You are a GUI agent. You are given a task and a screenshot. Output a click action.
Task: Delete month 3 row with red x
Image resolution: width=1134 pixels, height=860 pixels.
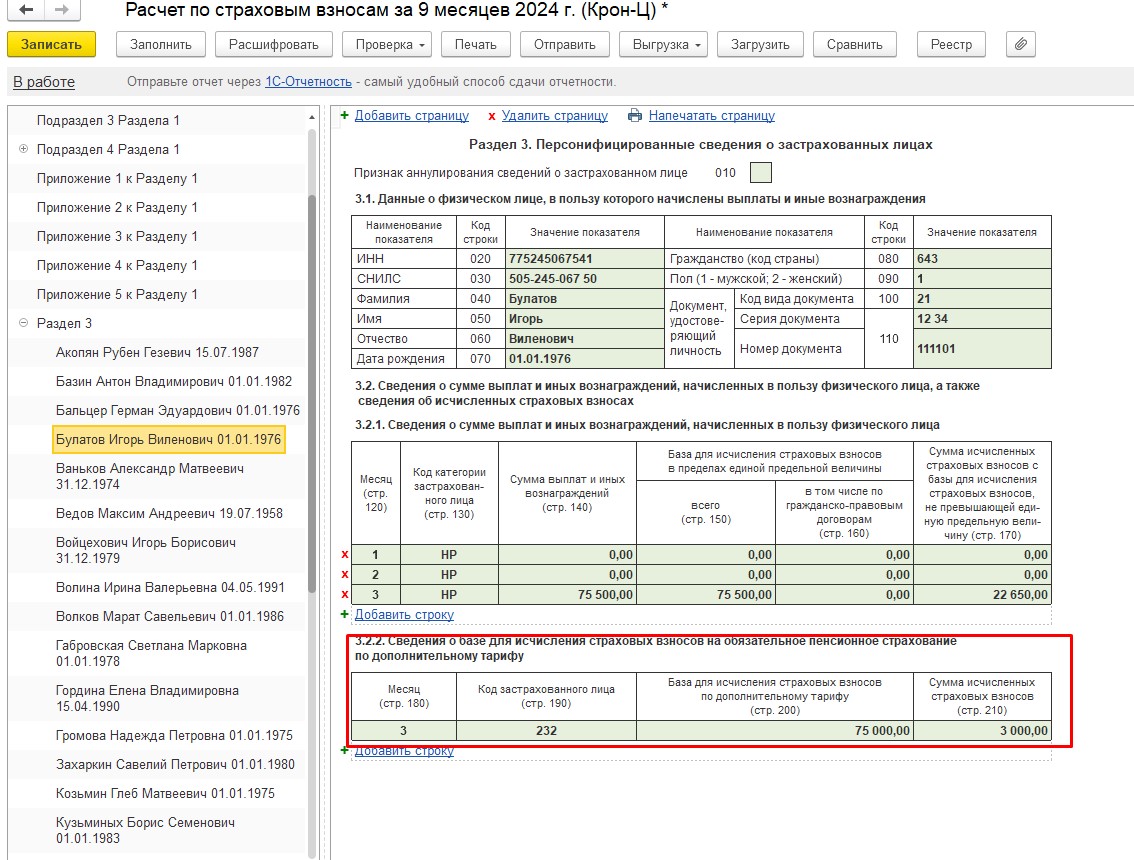tap(345, 595)
